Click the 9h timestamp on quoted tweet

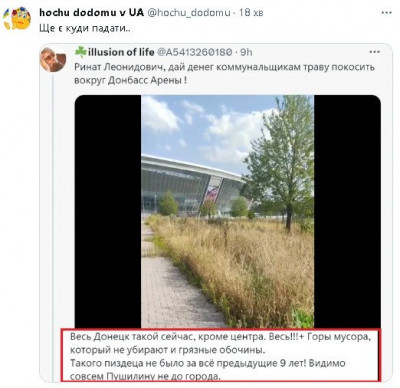tap(246, 52)
